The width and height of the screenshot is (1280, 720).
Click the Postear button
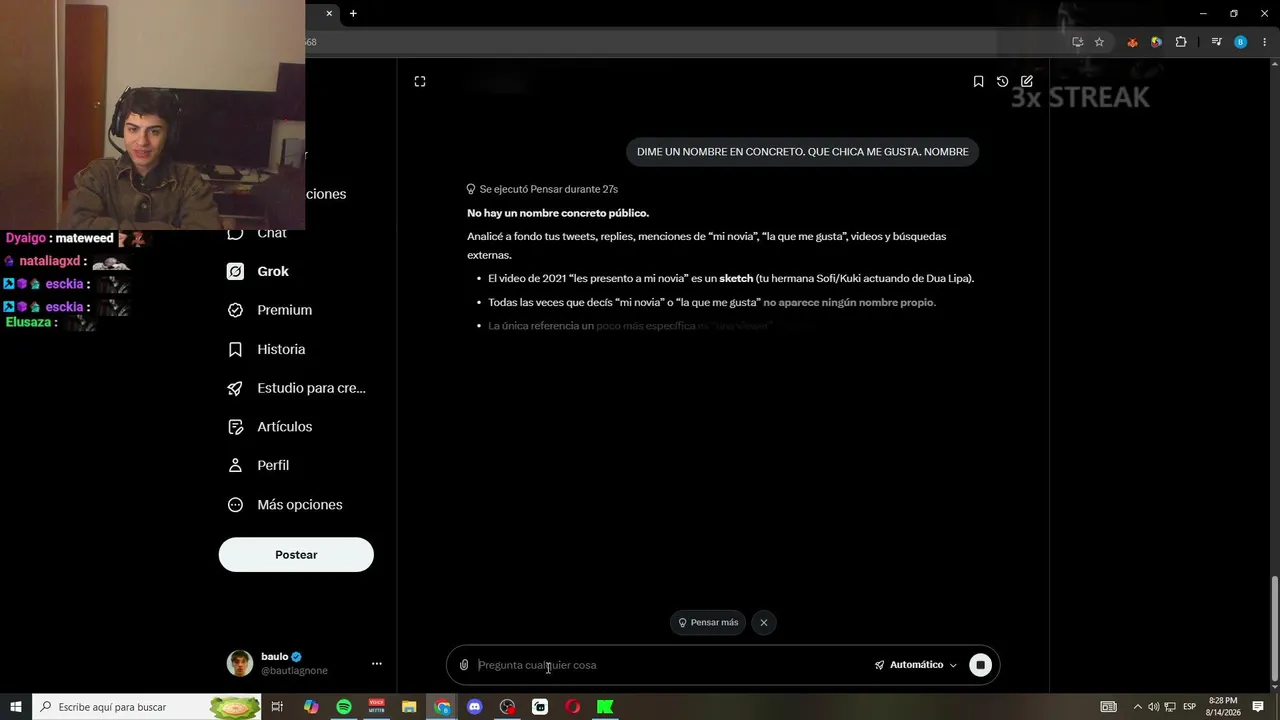pyautogui.click(x=296, y=555)
